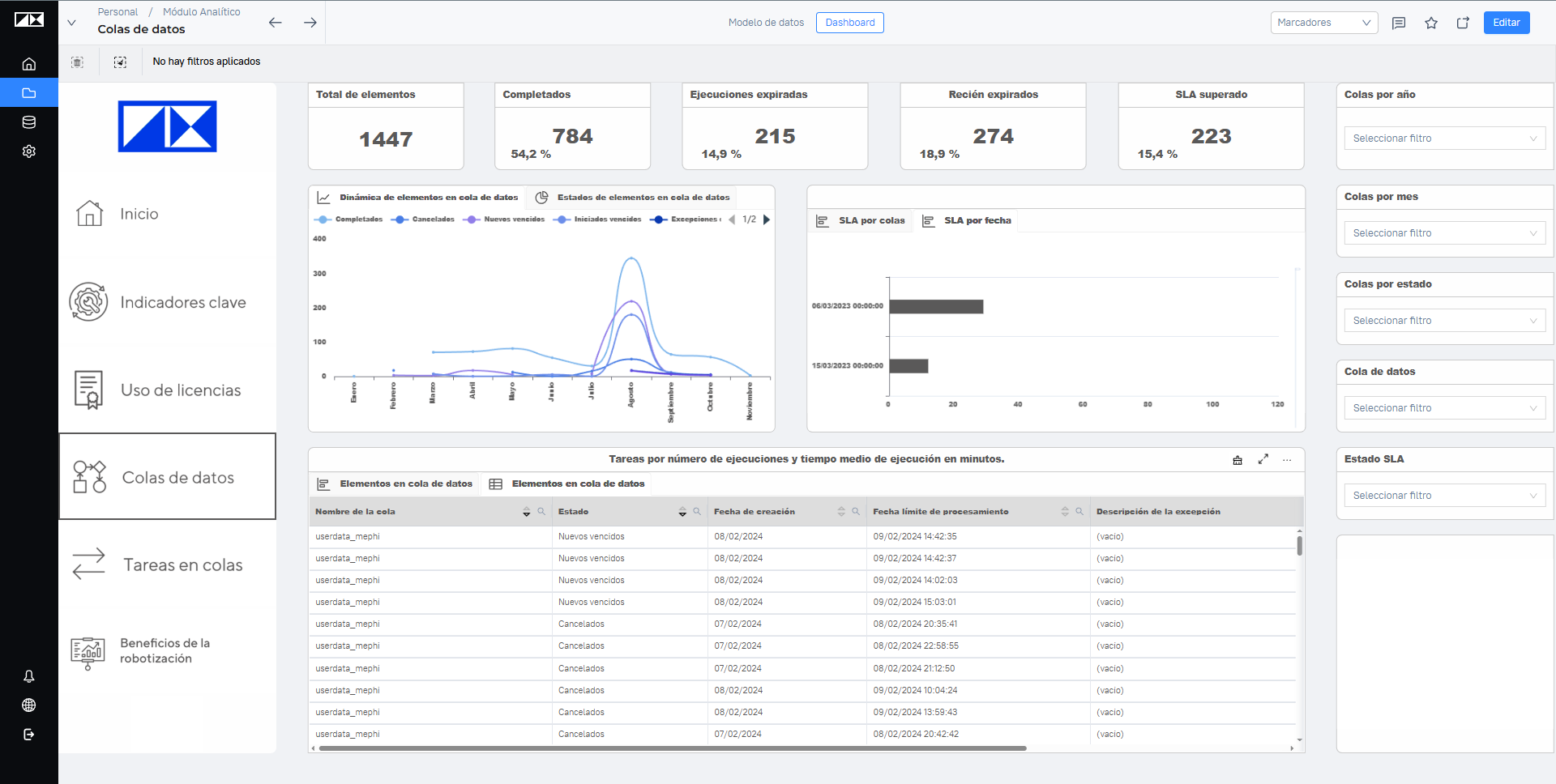Click the 15/03/2023 bar in SLA chart
Viewport: 1556px width, 784px height.
pyautogui.click(x=908, y=366)
